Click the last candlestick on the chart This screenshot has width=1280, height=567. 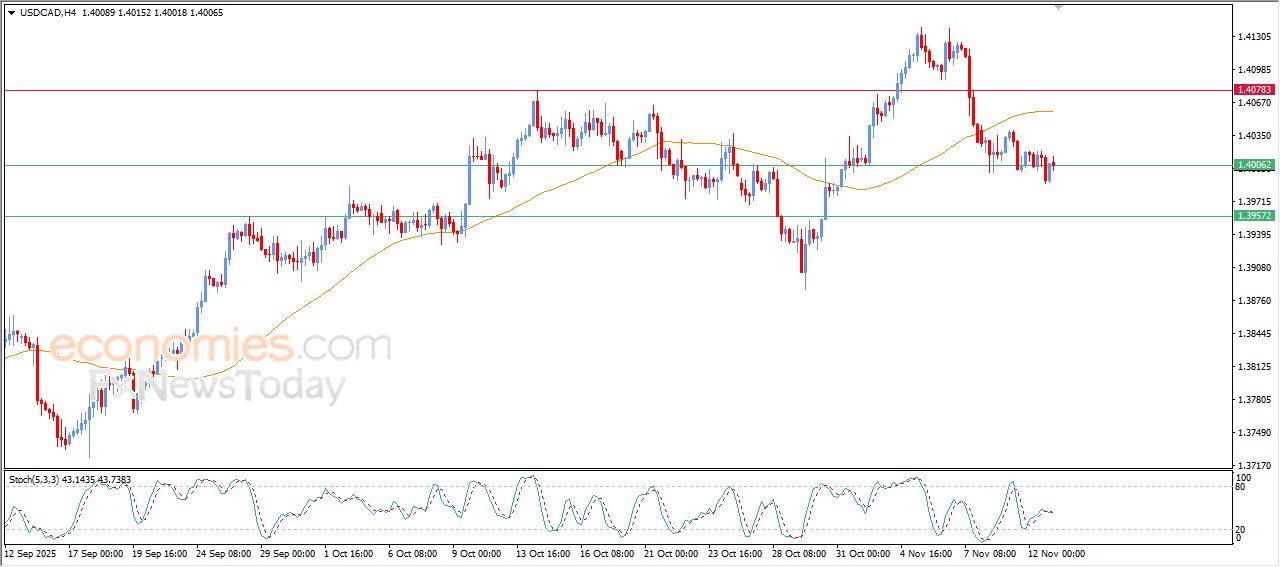pyautogui.click(x=1053, y=165)
